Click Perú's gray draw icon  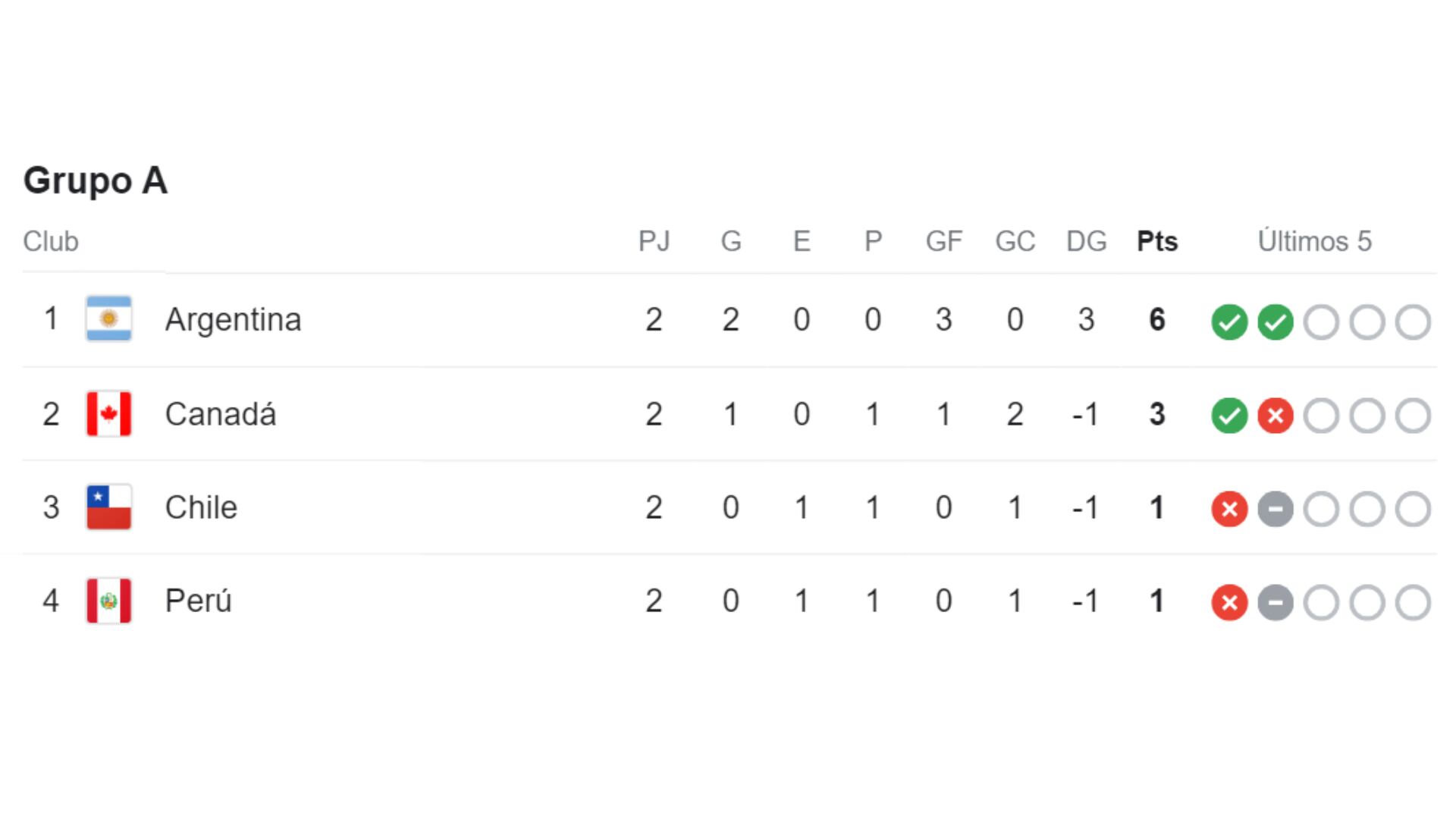1276,603
